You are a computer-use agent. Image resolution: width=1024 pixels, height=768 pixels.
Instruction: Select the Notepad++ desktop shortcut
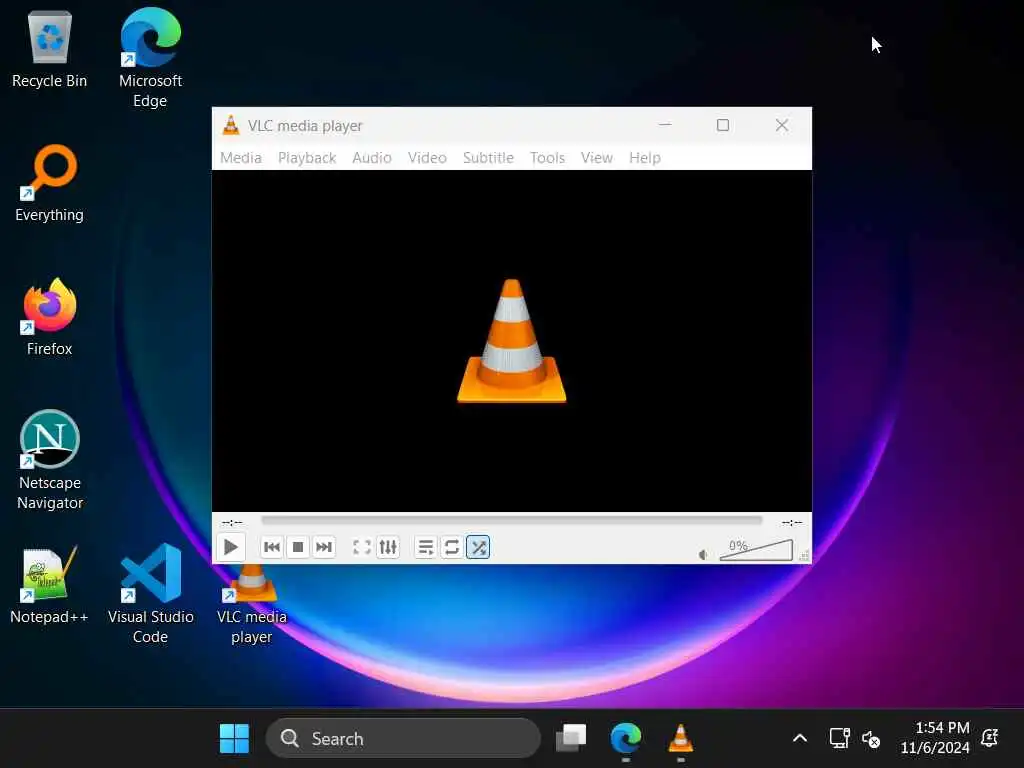pos(50,585)
